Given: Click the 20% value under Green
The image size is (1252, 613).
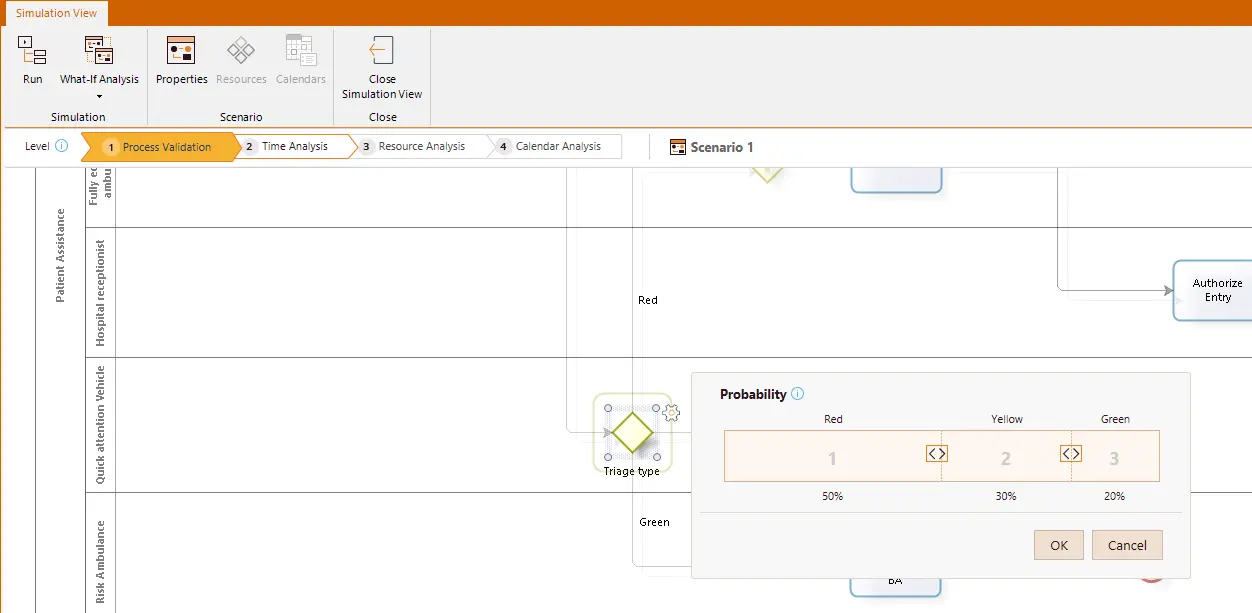Looking at the screenshot, I should [x=1114, y=496].
